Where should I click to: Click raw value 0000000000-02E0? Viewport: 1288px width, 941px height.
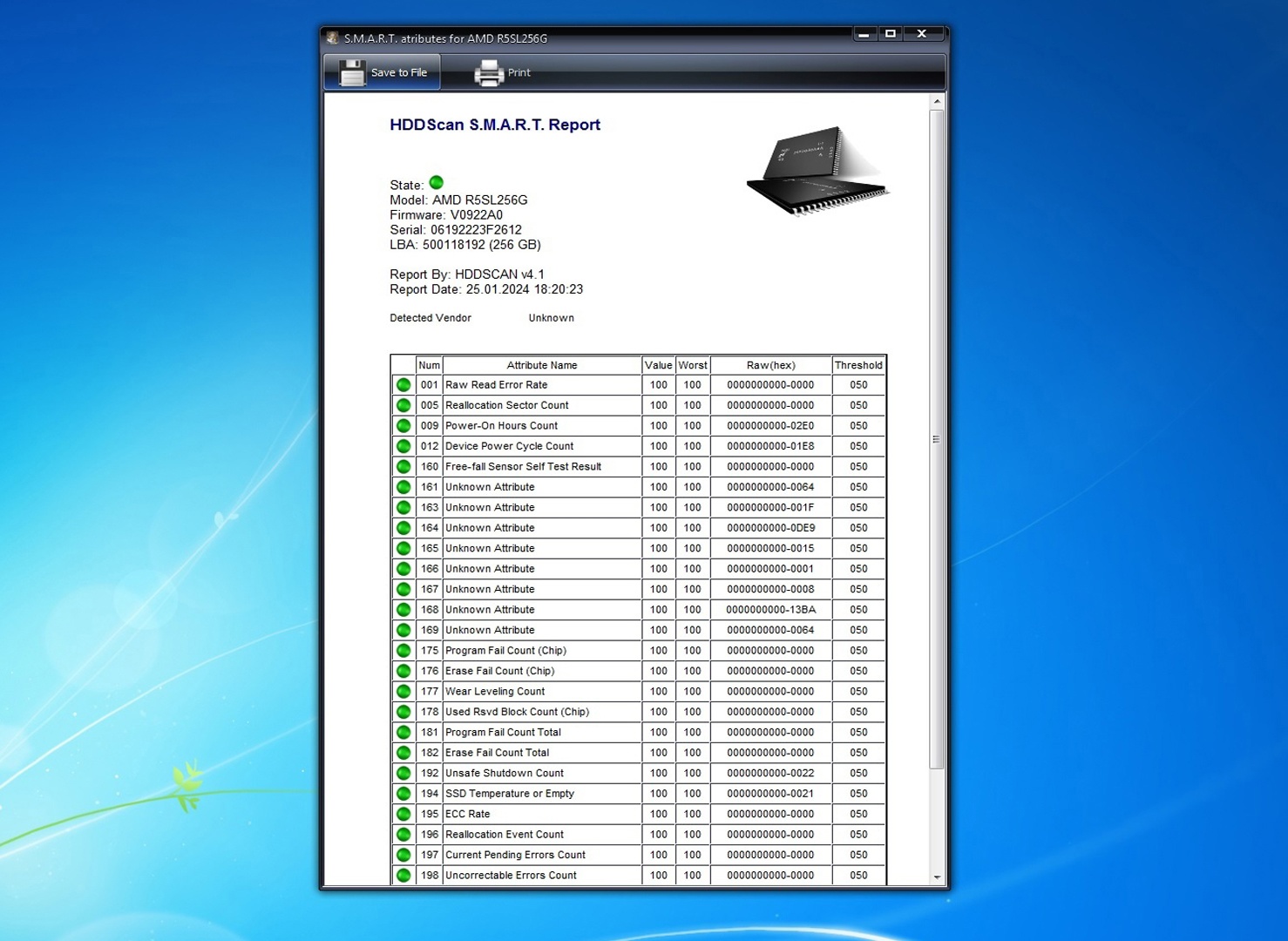point(770,426)
